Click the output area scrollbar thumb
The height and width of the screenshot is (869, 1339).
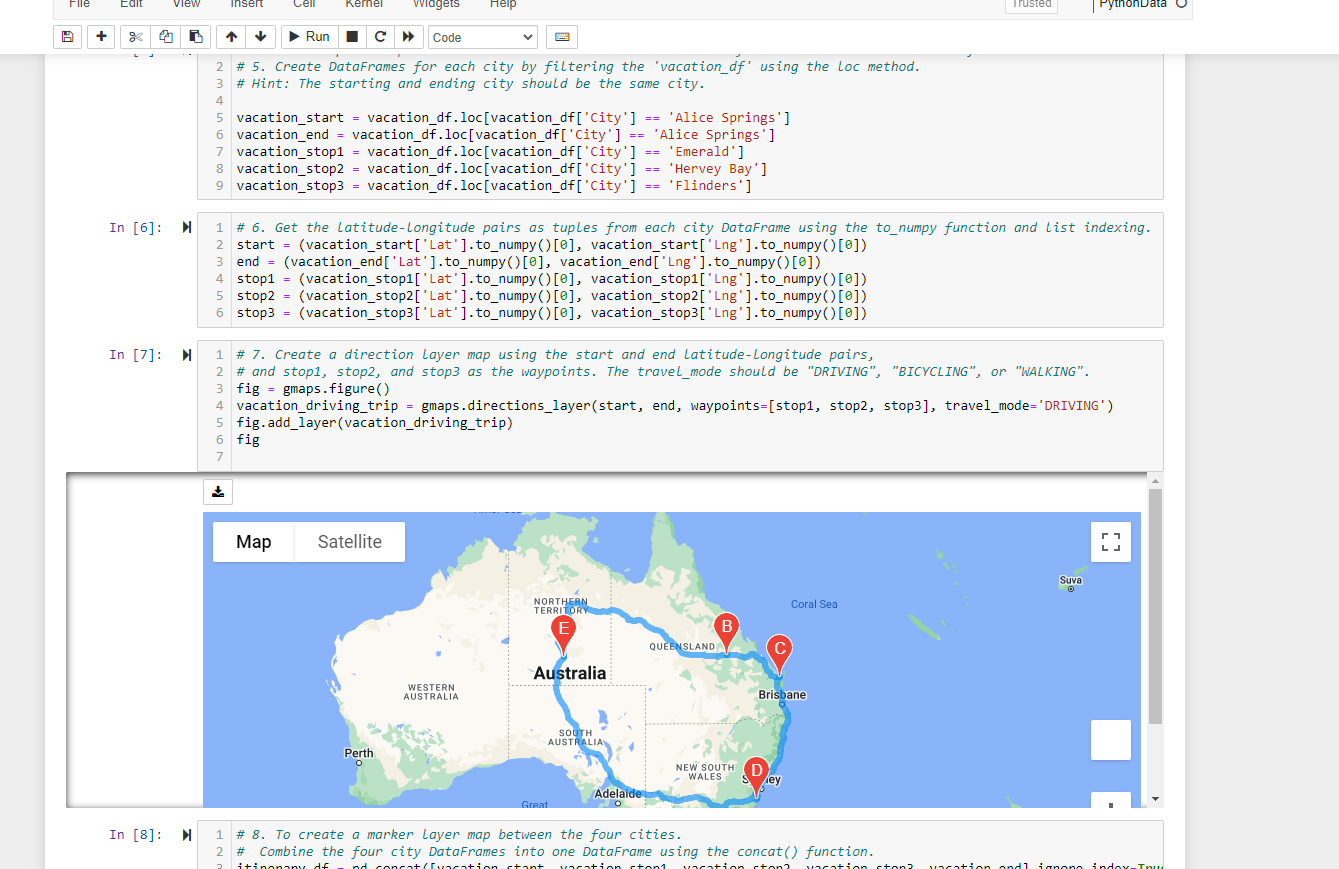tap(1156, 607)
